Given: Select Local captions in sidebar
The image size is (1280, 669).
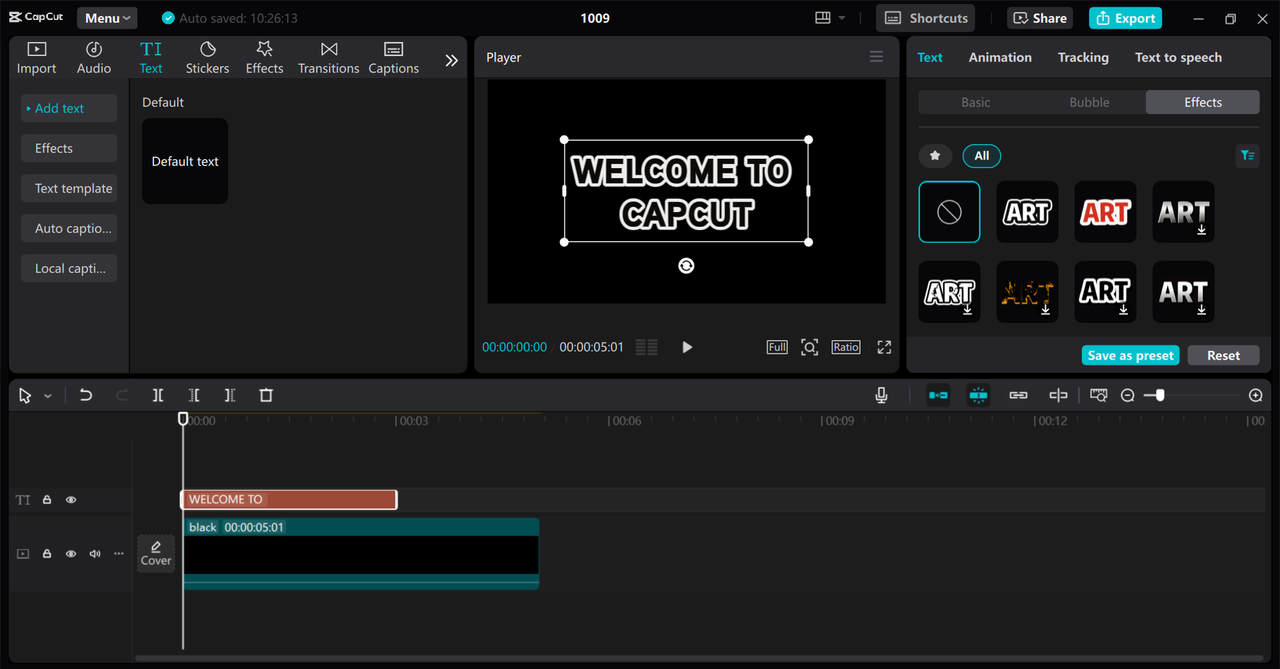Looking at the screenshot, I should [x=69, y=268].
